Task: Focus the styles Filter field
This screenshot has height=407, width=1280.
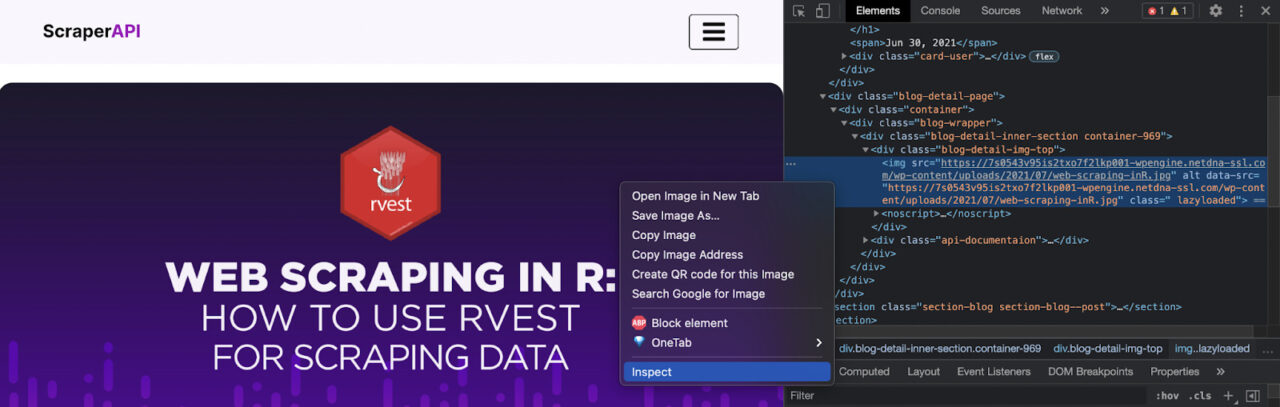Action: [965, 396]
